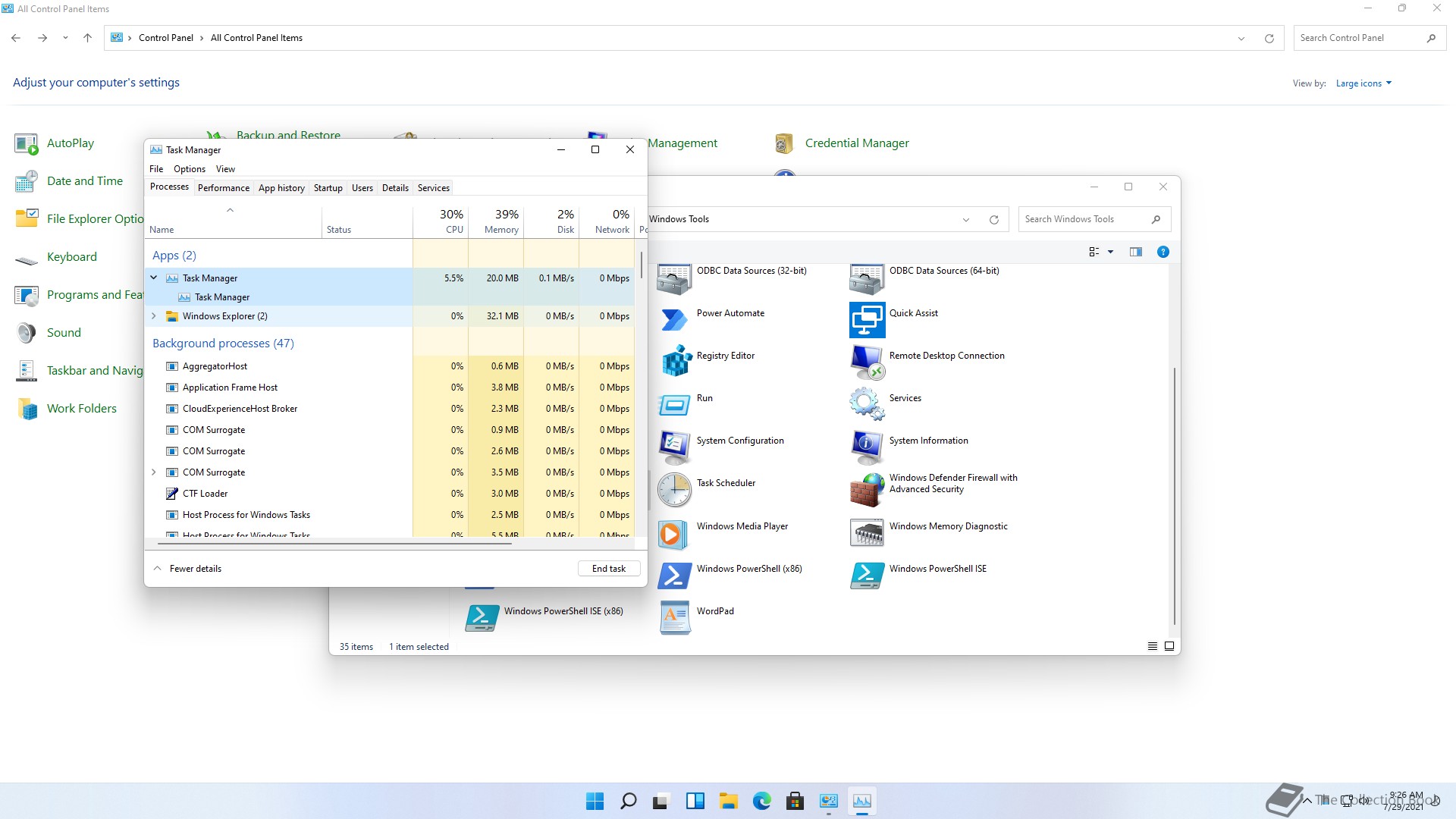This screenshot has height=819, width=1456.
Task: Open Control Panel address bar dropdown
Action: 1241,38
